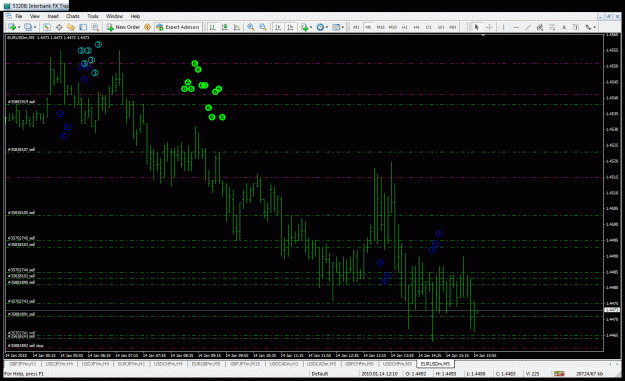Select the M15 timeframe button
The height and width of the screenshot is (381, 625).
pyautogui.click(x=380, y=27)
